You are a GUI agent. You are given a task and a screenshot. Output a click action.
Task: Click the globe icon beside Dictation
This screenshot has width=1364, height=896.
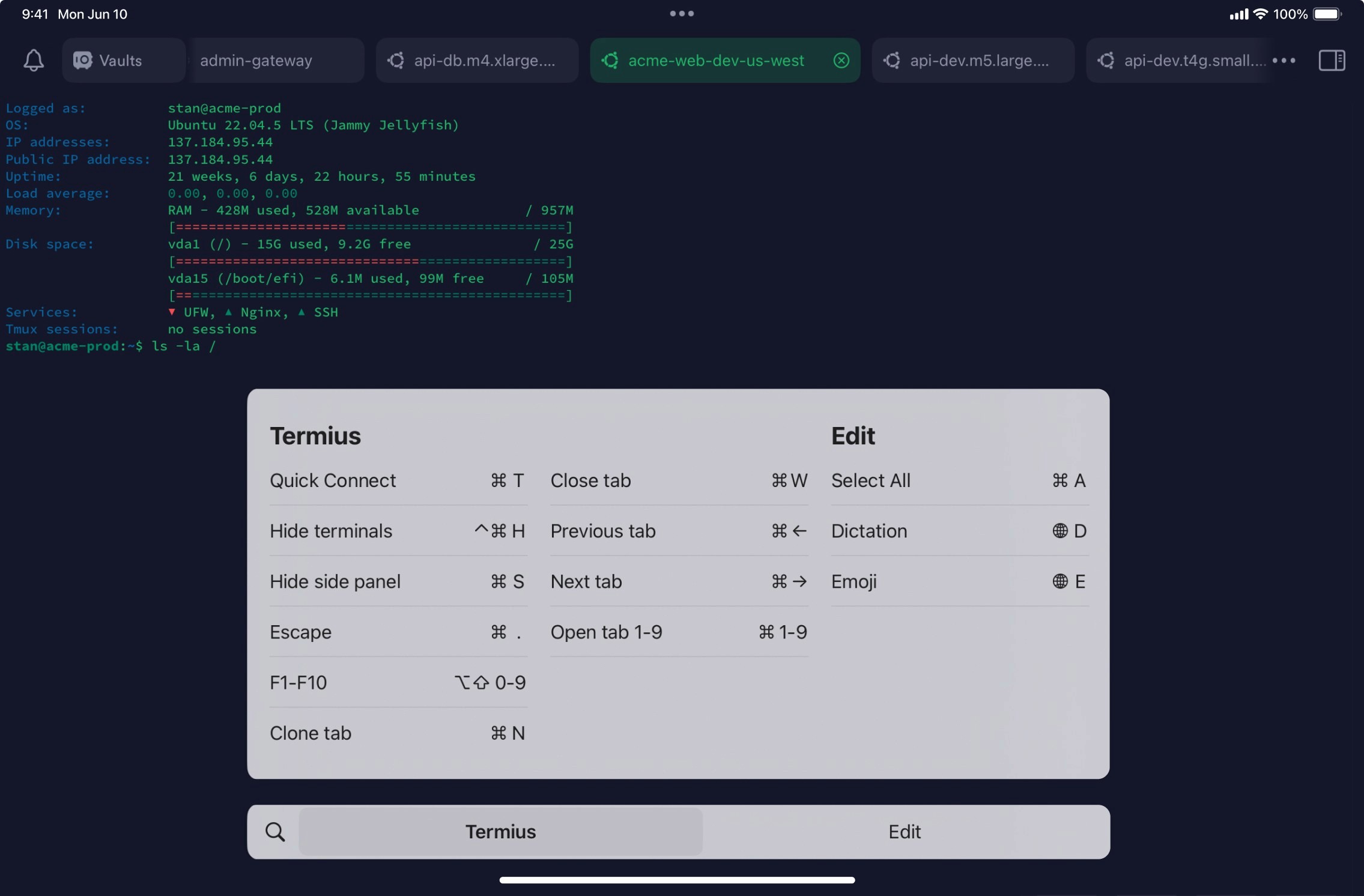1060,531
